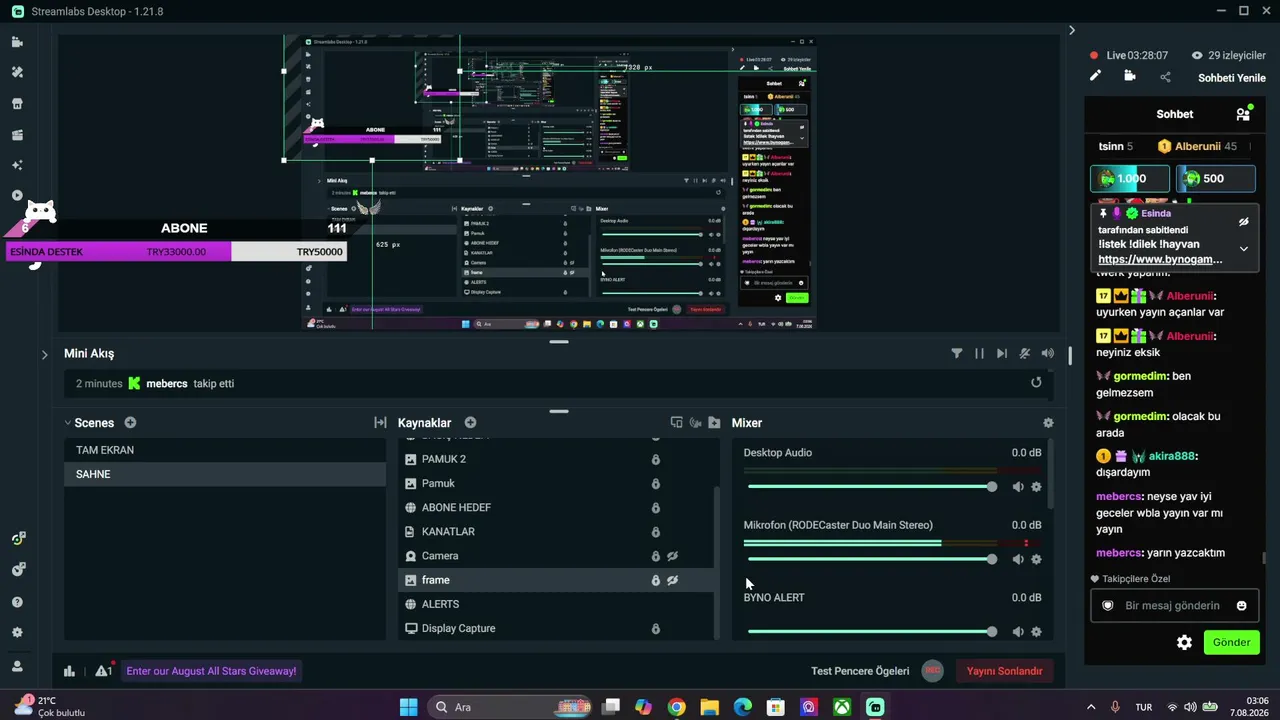Open BYNO ALERT source settings gear
Viewport: 1280px width, 720px height.
1036,632
